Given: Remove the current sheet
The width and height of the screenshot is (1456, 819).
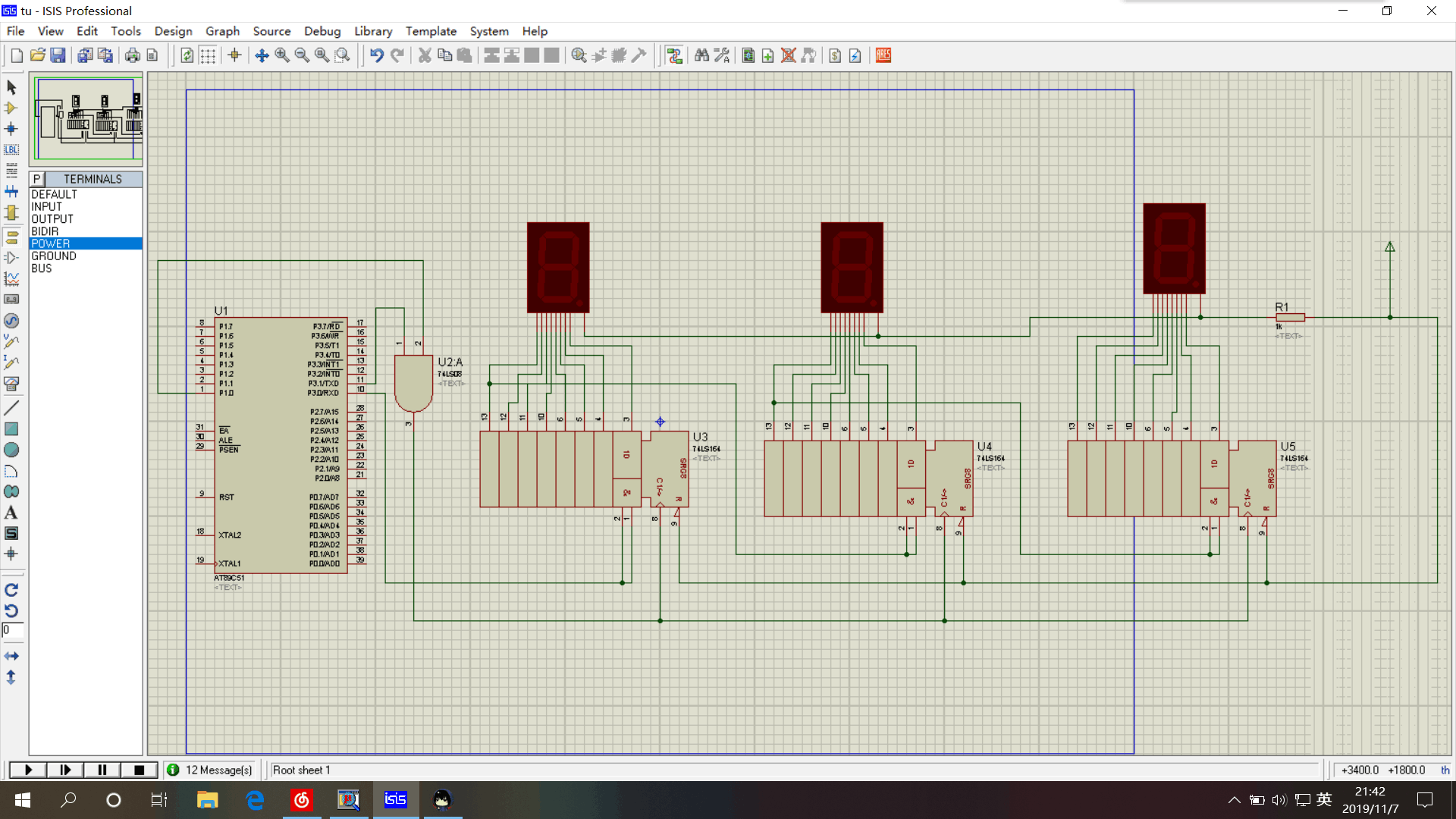Looking at the screenshot, I should point(789,55).
